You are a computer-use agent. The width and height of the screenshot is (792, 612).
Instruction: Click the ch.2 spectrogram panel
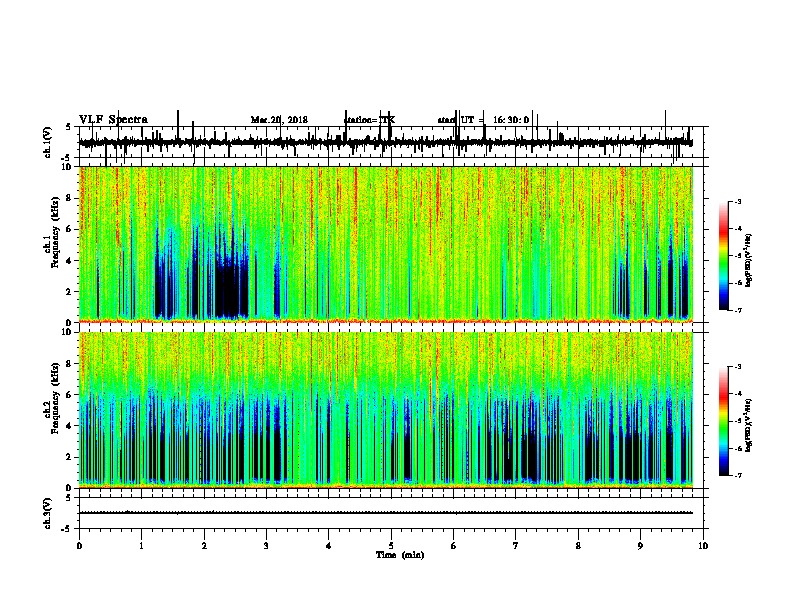pyautogui.click(x=386, y=410)
